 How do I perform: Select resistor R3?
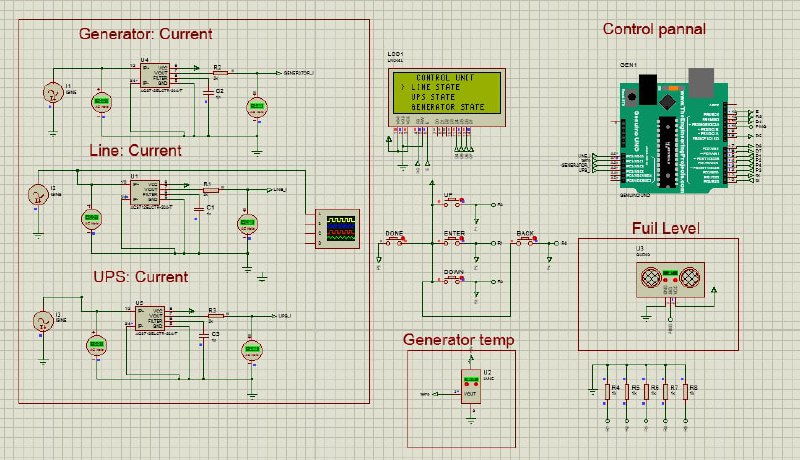(215, 316)
